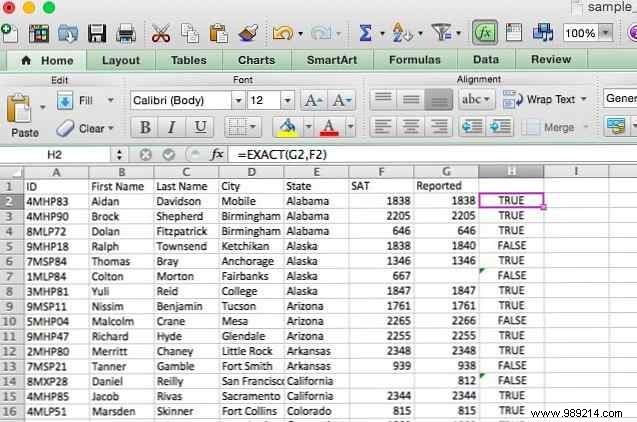637x422 pixels.
Task: Toggle Italic formatting
Action: point(172,128)
